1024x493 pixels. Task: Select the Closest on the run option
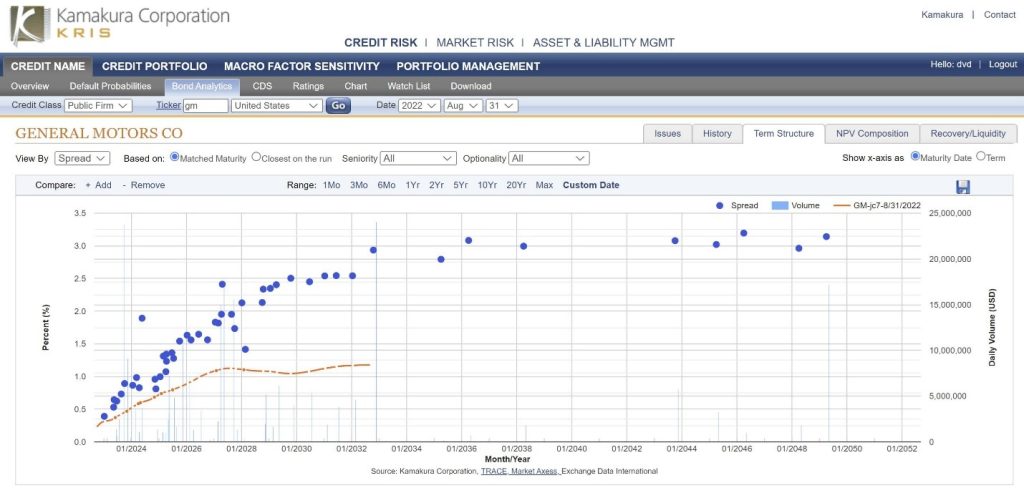coord(256,157)
